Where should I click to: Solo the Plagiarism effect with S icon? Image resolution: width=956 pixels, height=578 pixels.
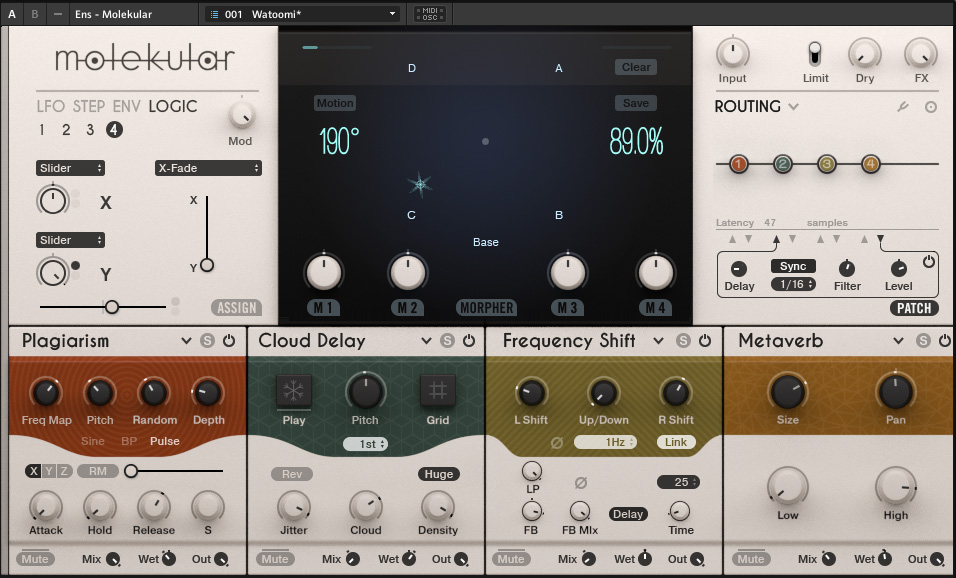coord(207,341)
